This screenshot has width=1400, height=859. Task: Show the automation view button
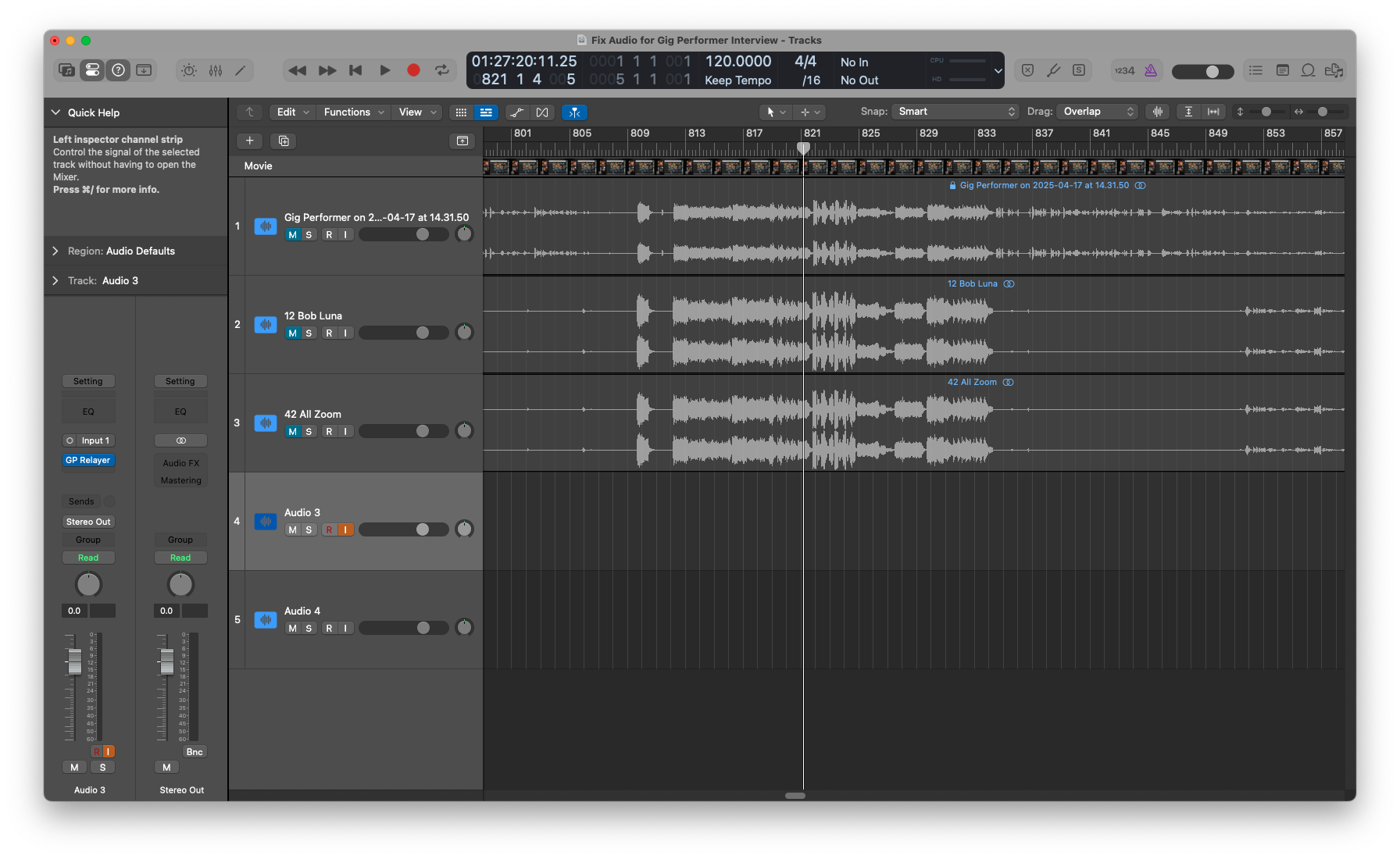(516, 112)
